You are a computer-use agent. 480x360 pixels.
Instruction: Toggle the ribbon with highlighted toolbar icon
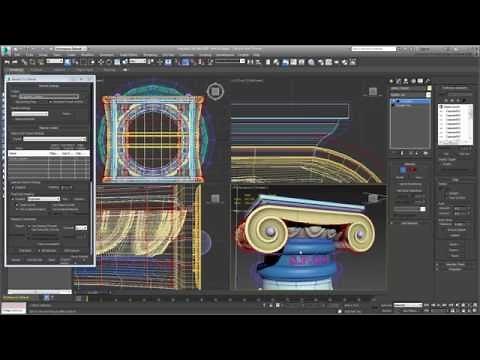click(285, 62)
